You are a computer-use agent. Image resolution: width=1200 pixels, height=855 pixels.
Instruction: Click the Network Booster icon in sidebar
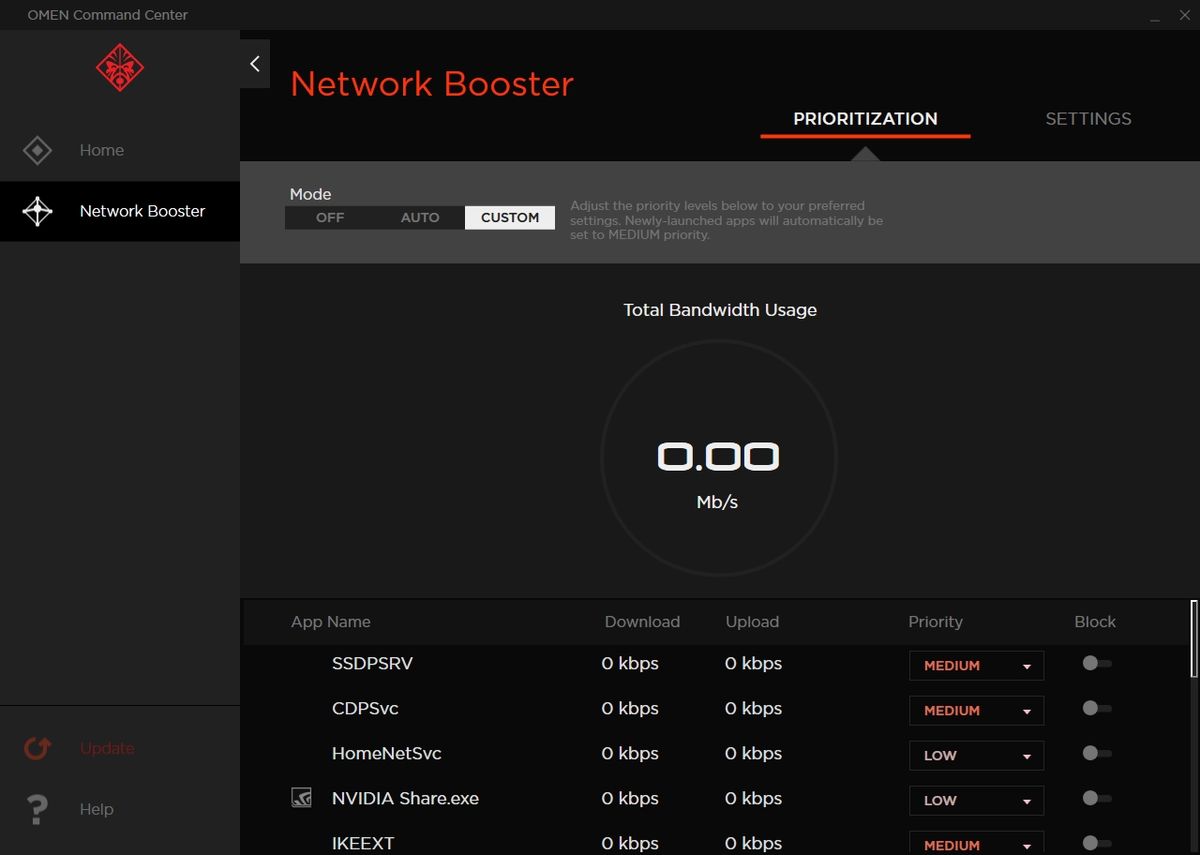(37, 211)
